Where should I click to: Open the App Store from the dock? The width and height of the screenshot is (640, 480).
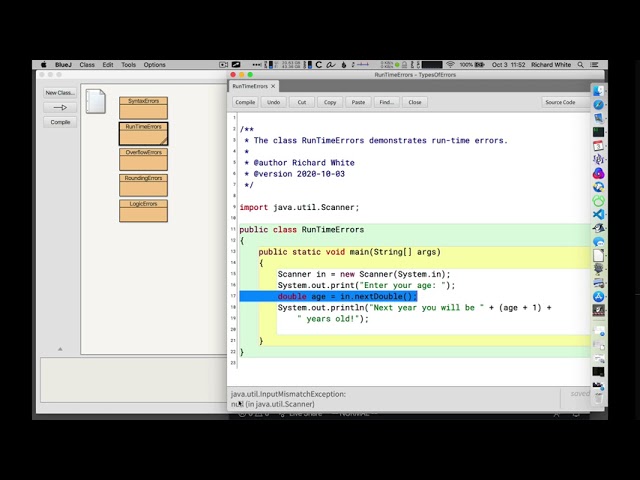(598, 297)
